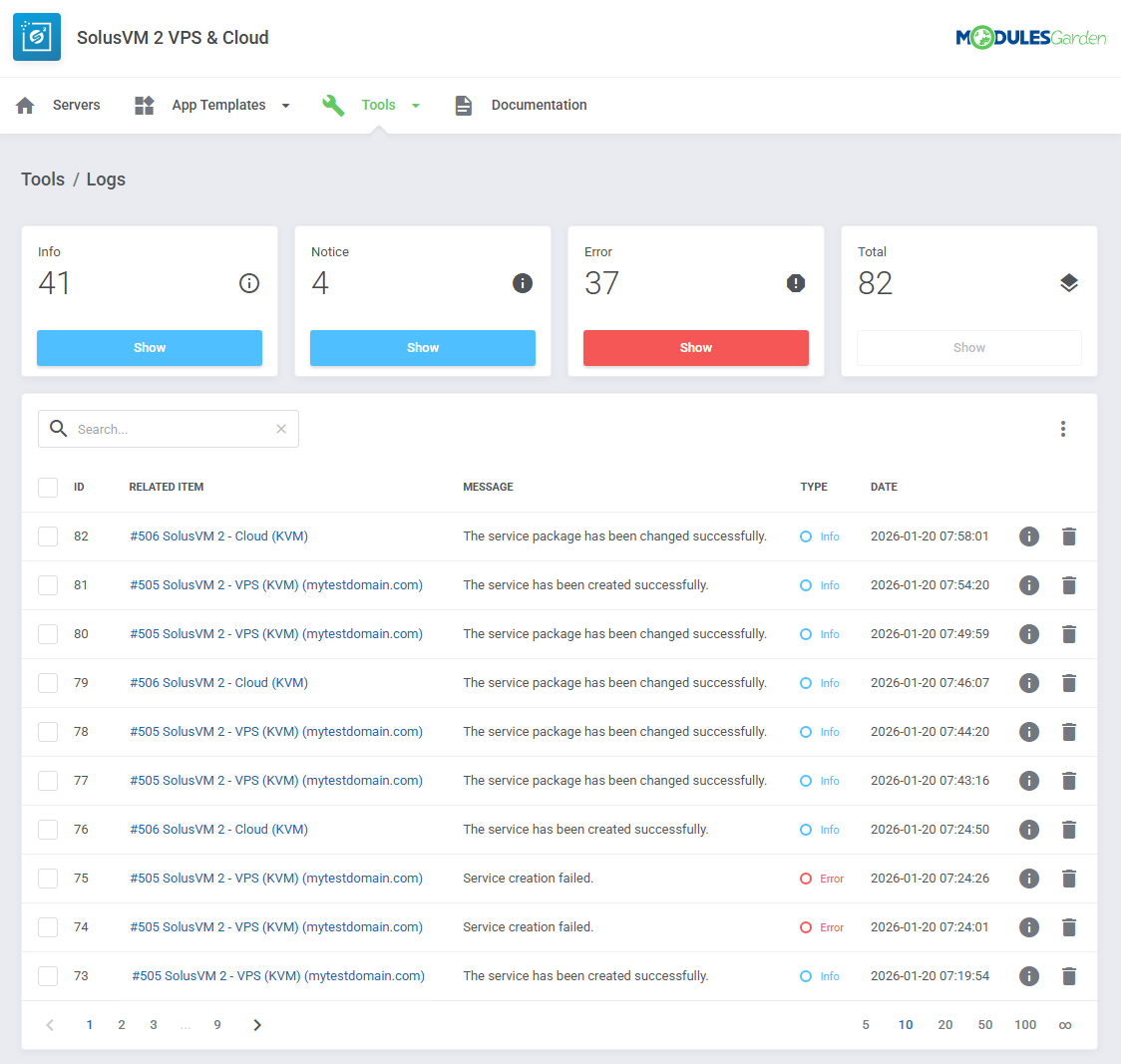Select the checkbox for log ID 82

pyautogui.click(x=48, y=536)
